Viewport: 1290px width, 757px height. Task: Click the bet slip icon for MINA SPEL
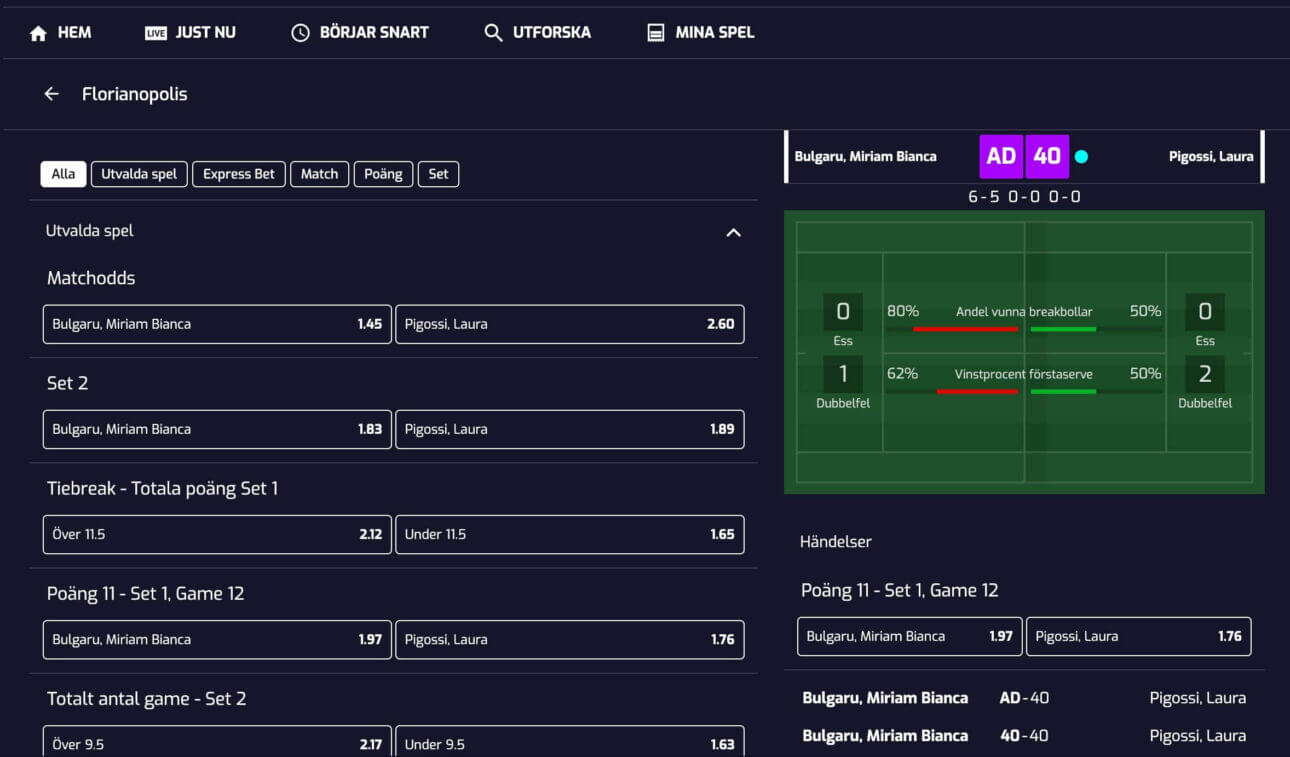click(656, 33)
